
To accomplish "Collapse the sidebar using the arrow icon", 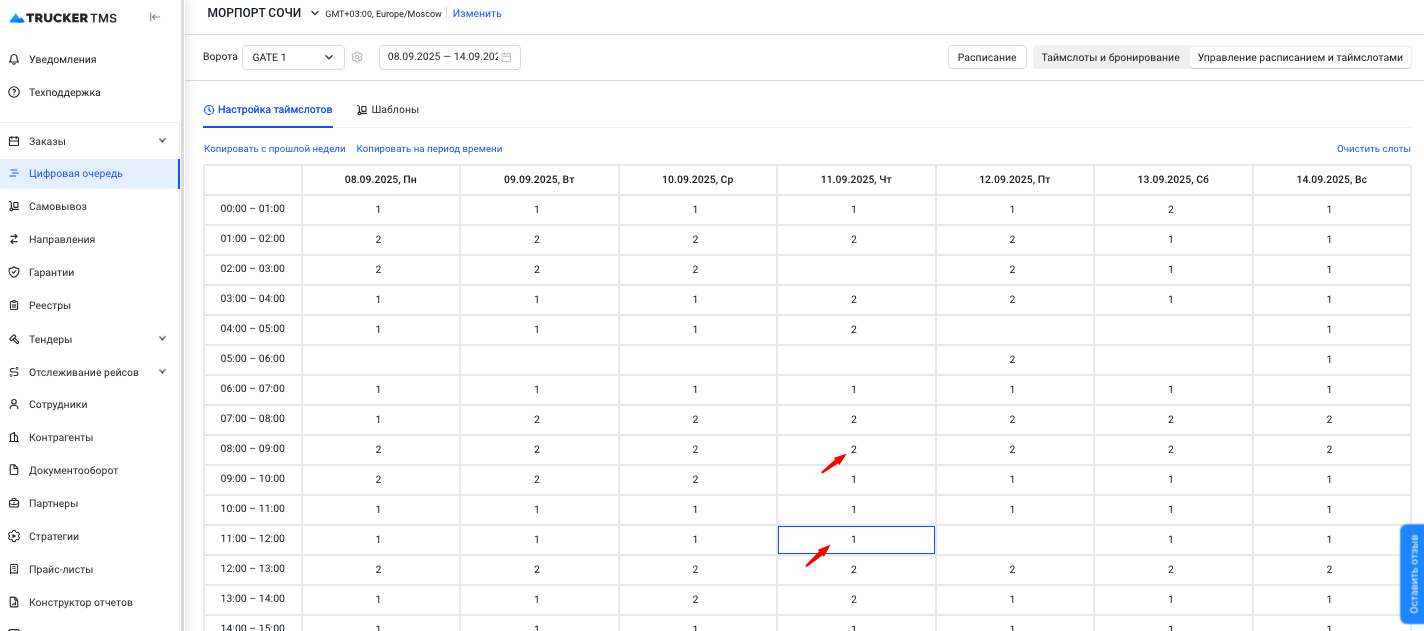I will [x=154, y=17].
